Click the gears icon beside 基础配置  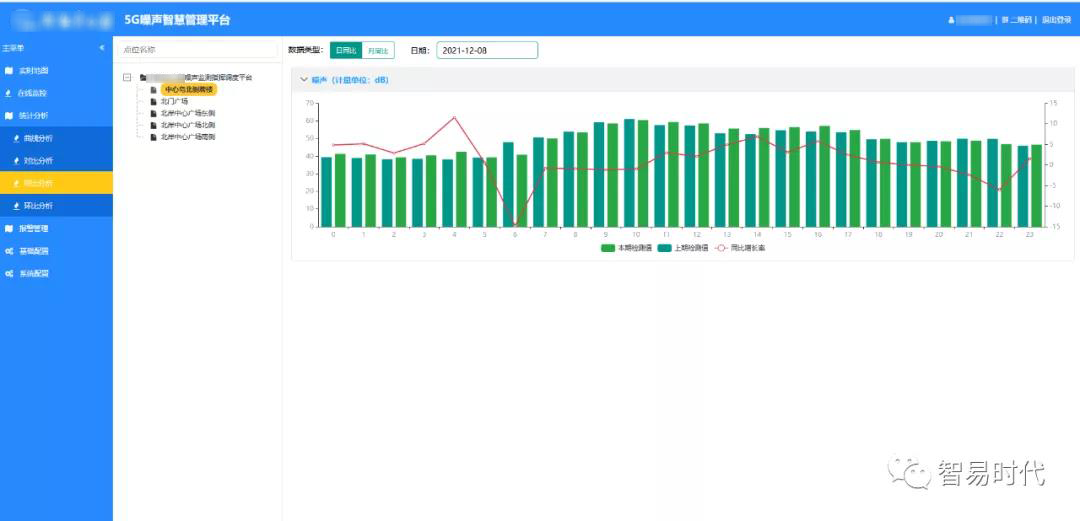tap(8, 251)
